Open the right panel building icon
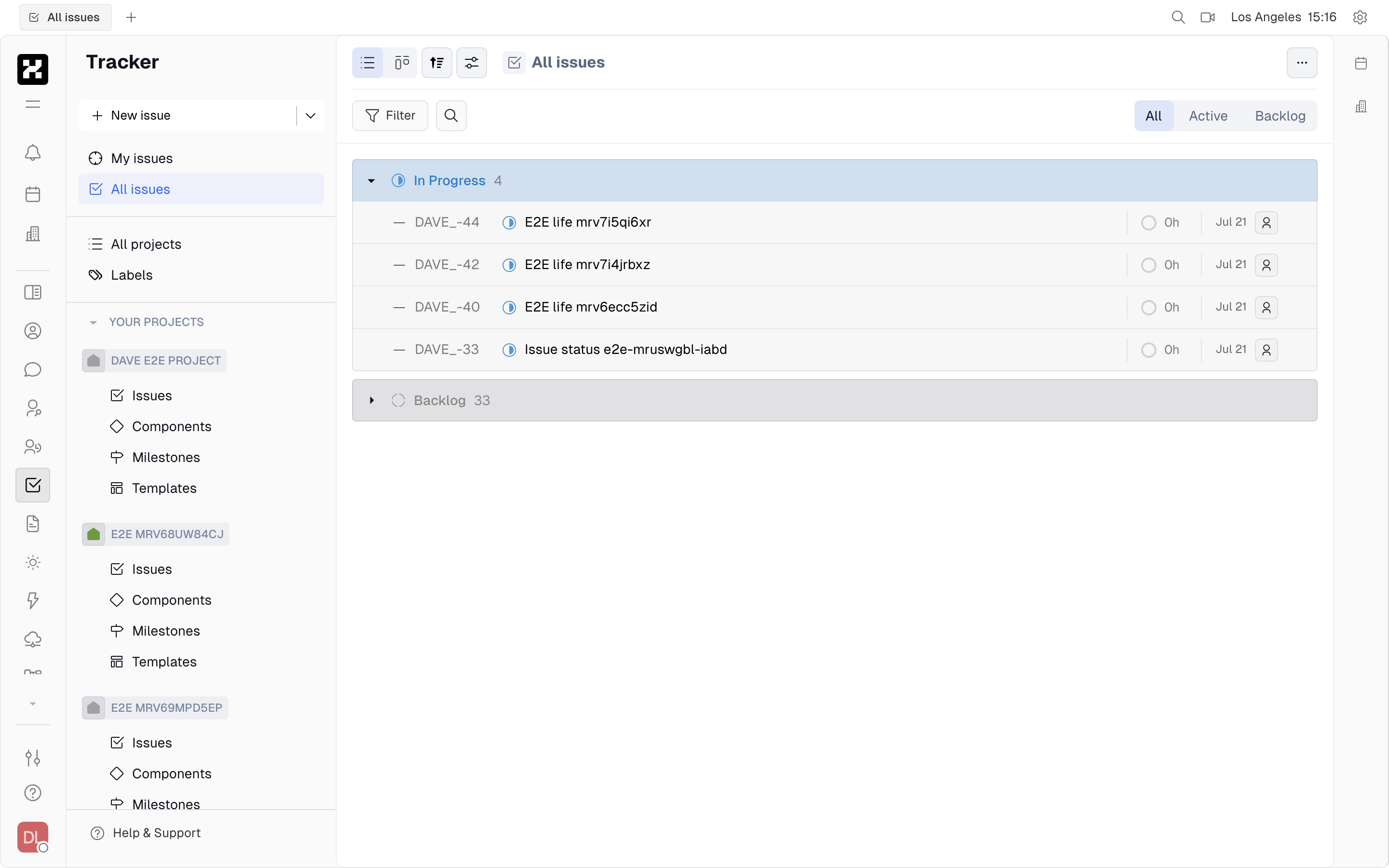Viewport: 1389px width, 868px height. tap(1361, 106)
